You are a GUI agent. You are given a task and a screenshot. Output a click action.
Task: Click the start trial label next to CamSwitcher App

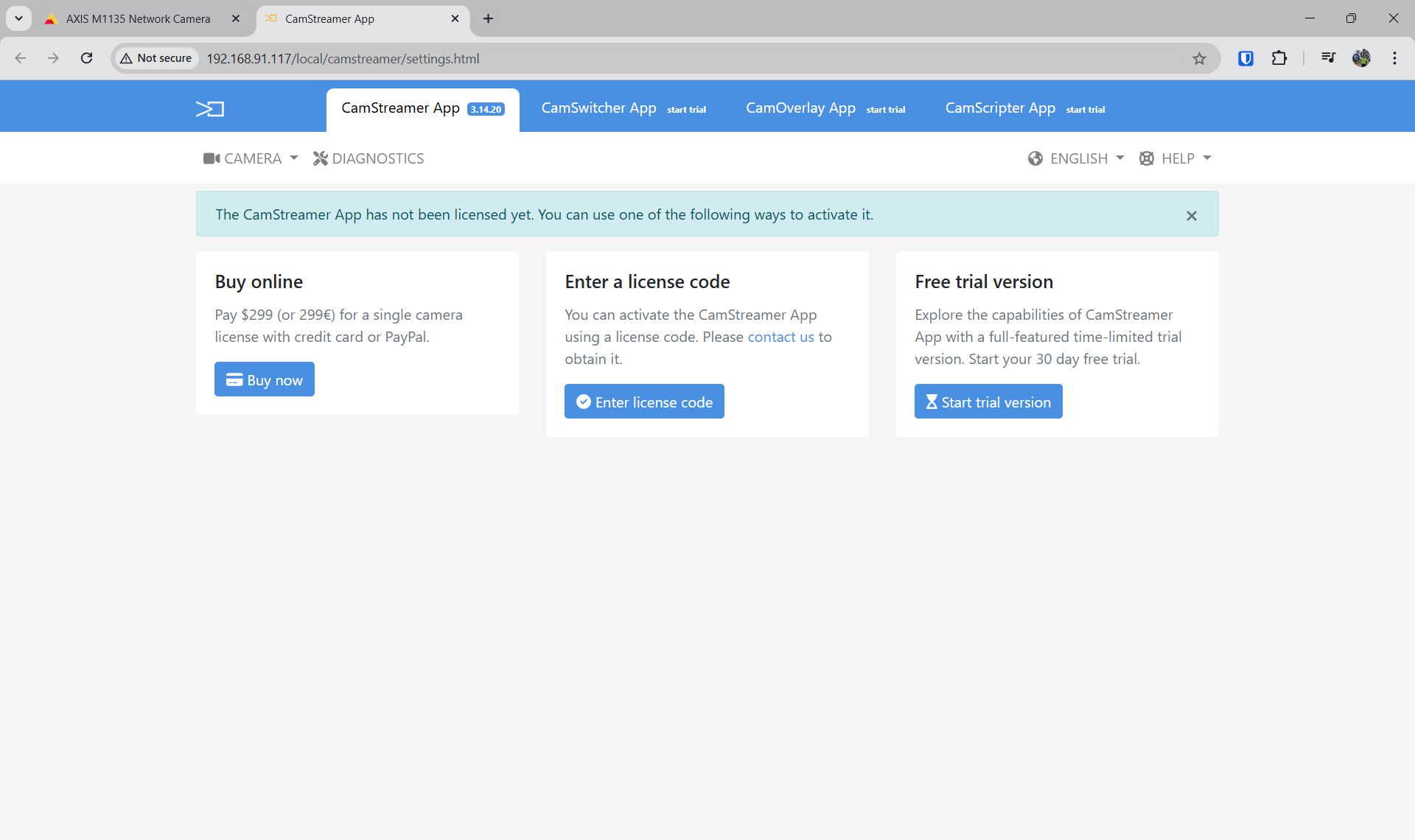pyautogui.click(x=686, y=110)
